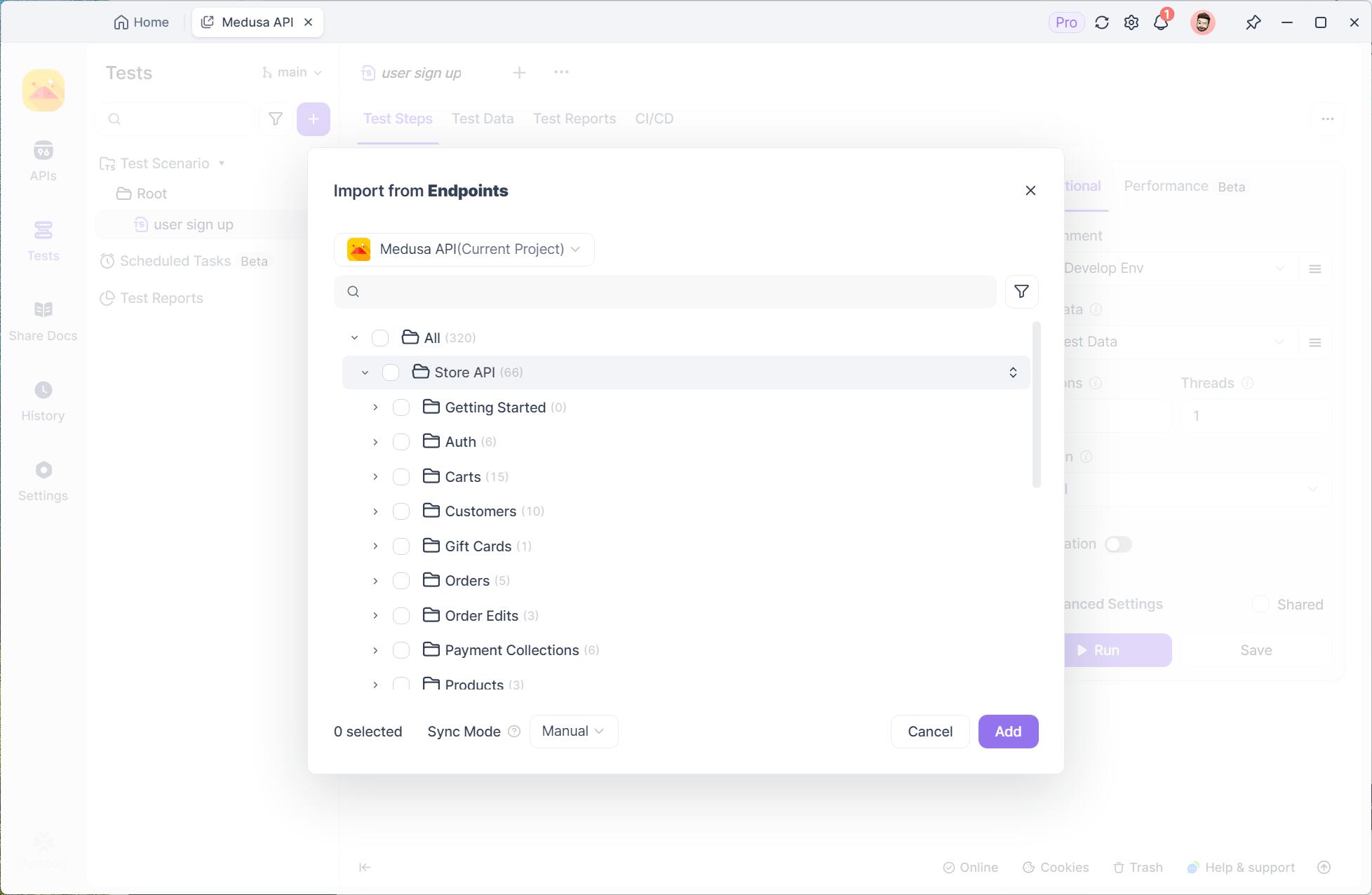
Task: Click the refresh sync icon in title bar
Action: point(1102,22)
